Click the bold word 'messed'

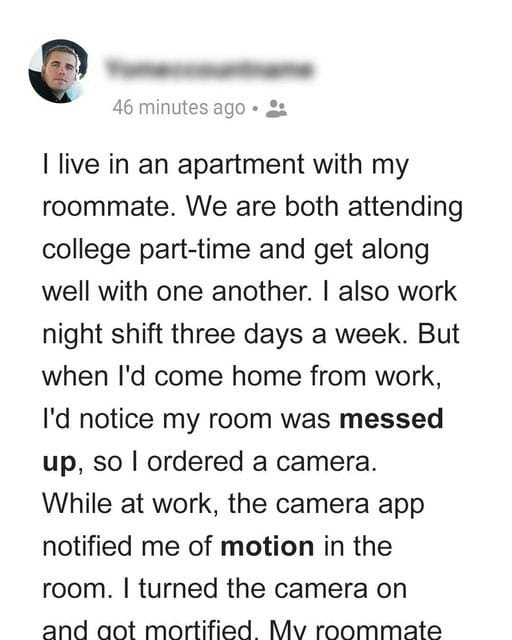[x=391, y=419]
